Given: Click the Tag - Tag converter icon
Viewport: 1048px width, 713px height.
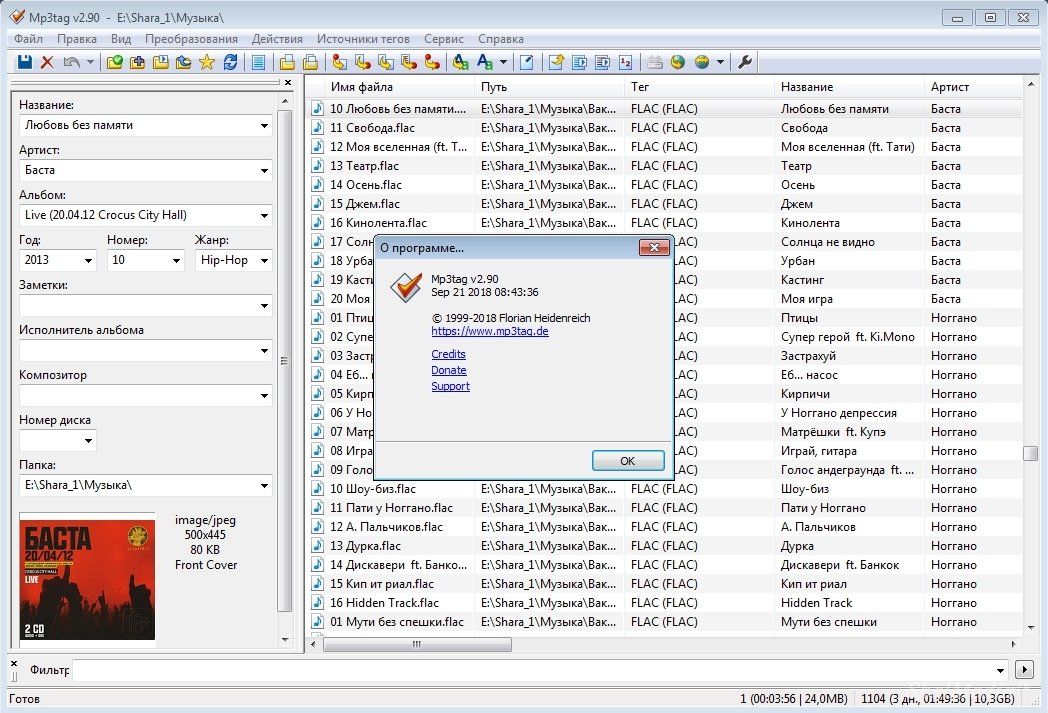Looking at the screenshot, I should click(x=432, y=62).
